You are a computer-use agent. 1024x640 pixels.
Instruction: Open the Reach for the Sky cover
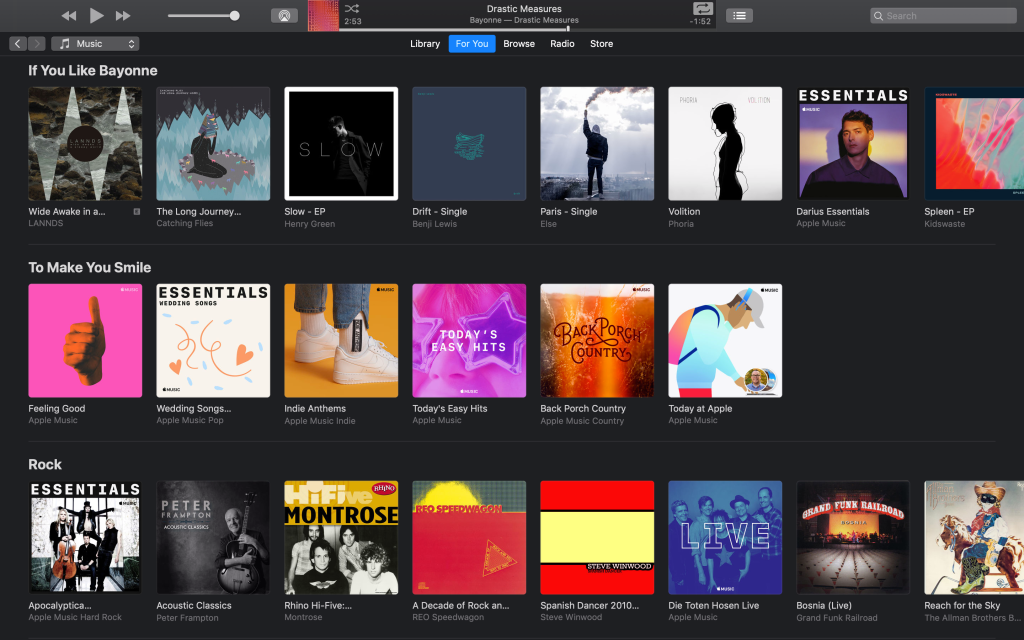(974, 537)
